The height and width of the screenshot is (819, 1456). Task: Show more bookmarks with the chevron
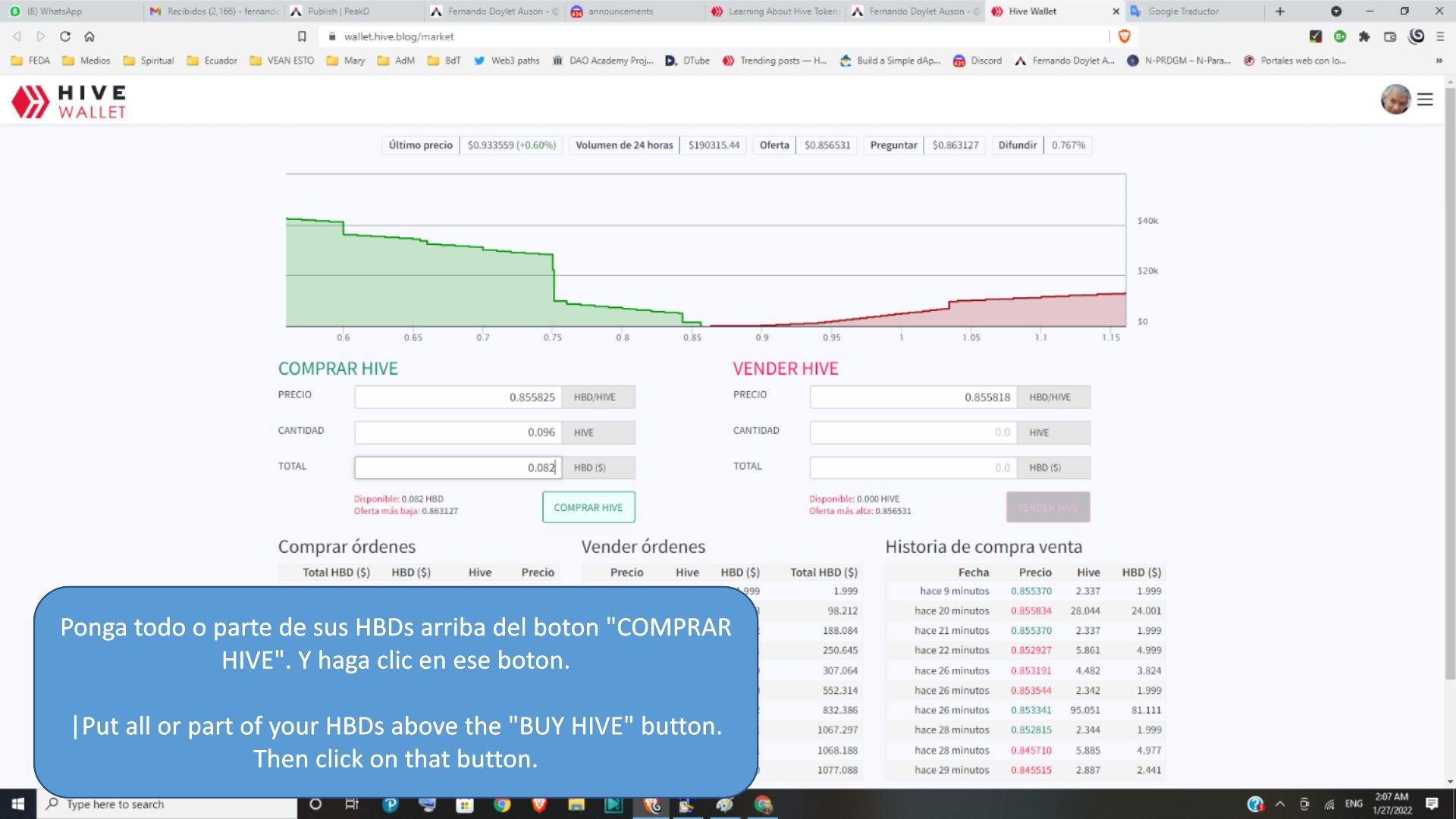(1439, 61)
